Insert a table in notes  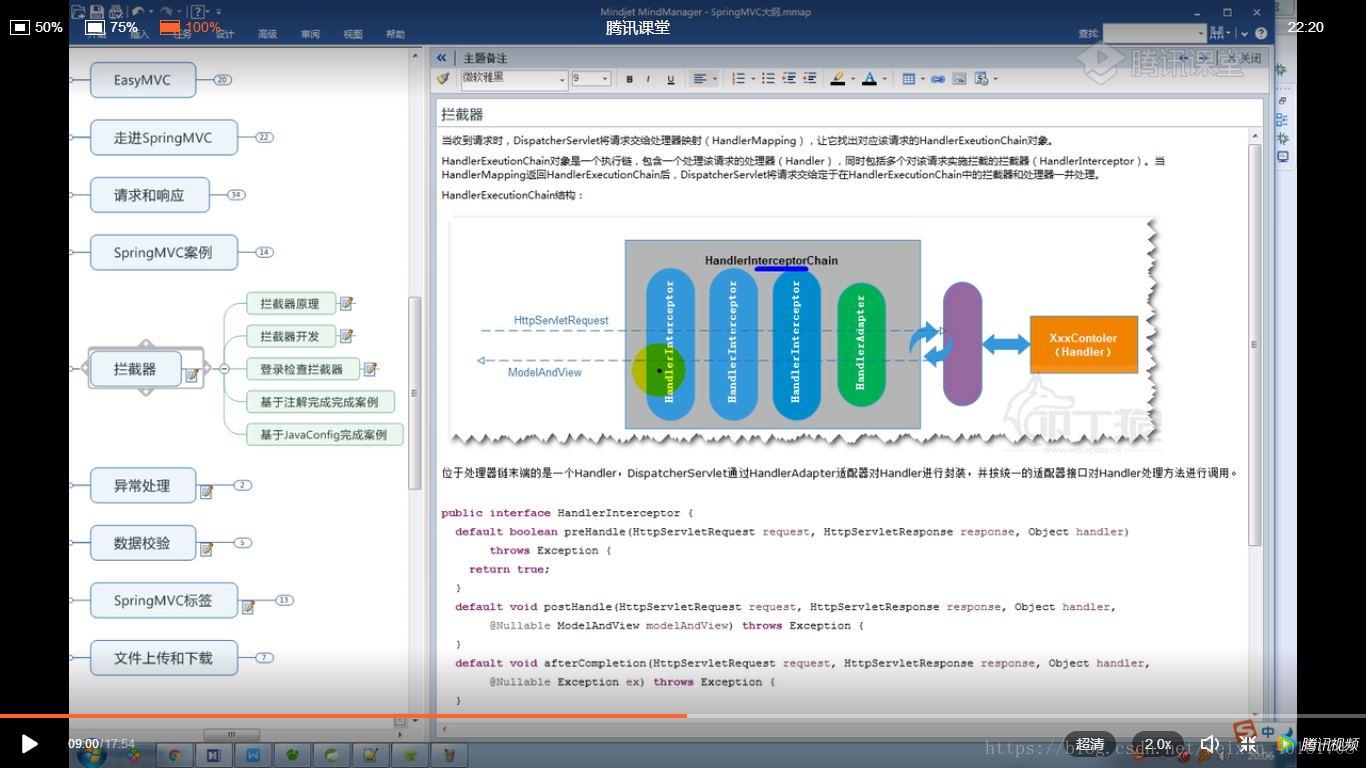pyautogui.click(x=908, y=78)
